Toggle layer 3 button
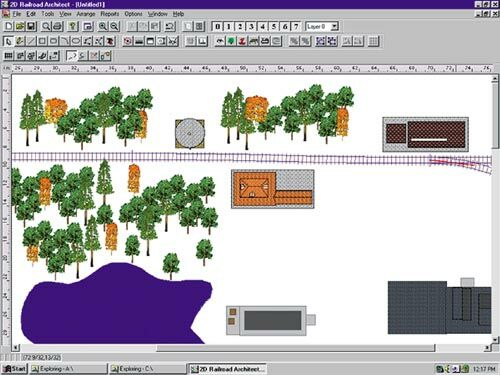This screenshot has width=500, height=375. [x=251, y=26]
